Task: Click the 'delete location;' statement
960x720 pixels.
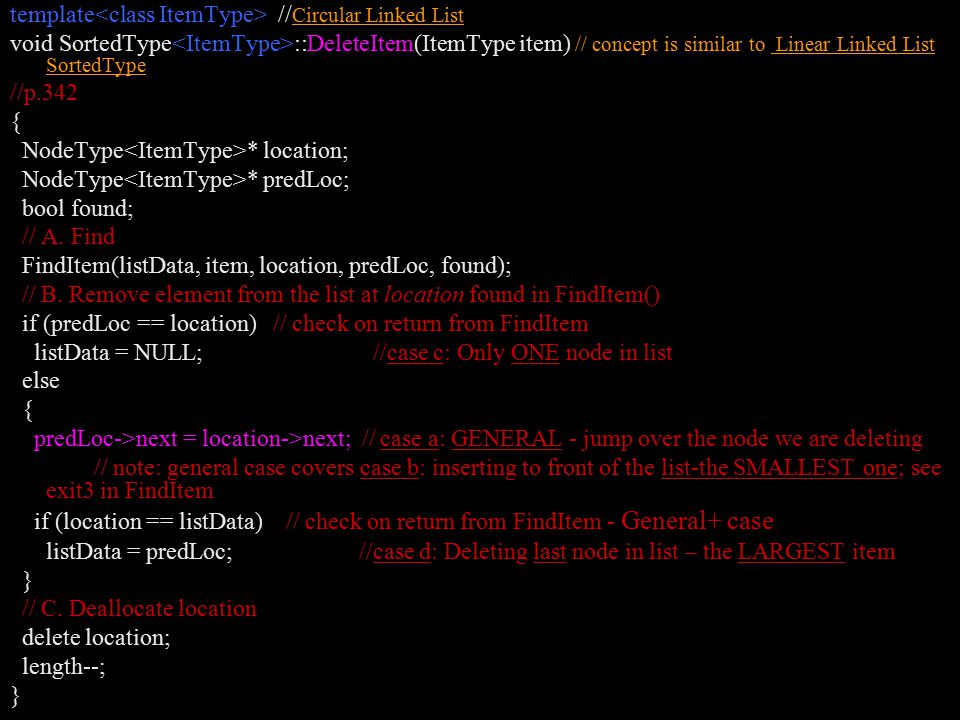Action: [x=96, y=637]
